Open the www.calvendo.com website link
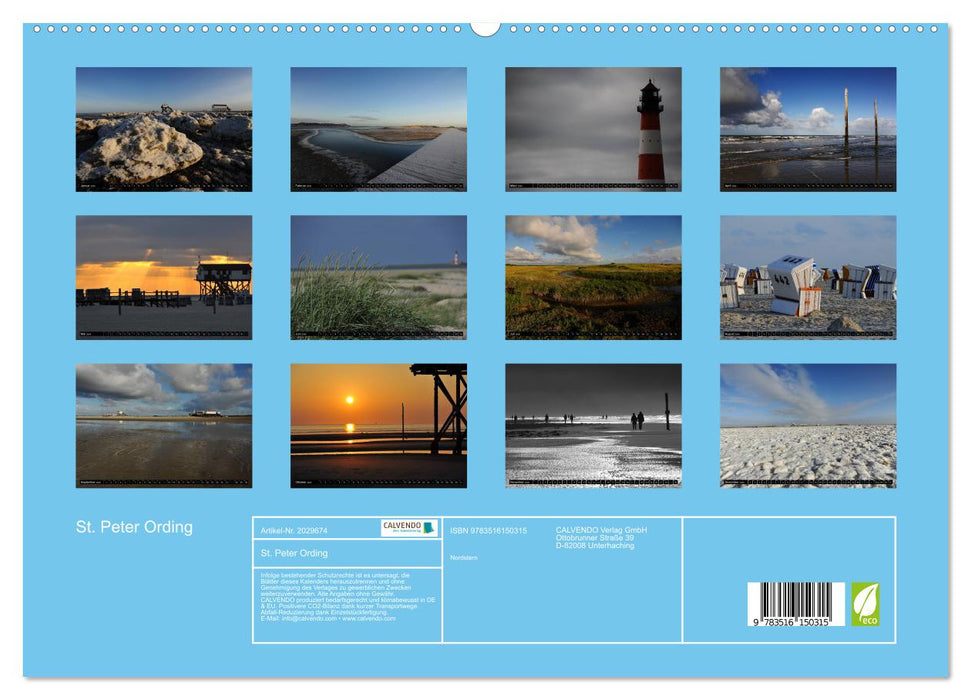 (367, 620)
